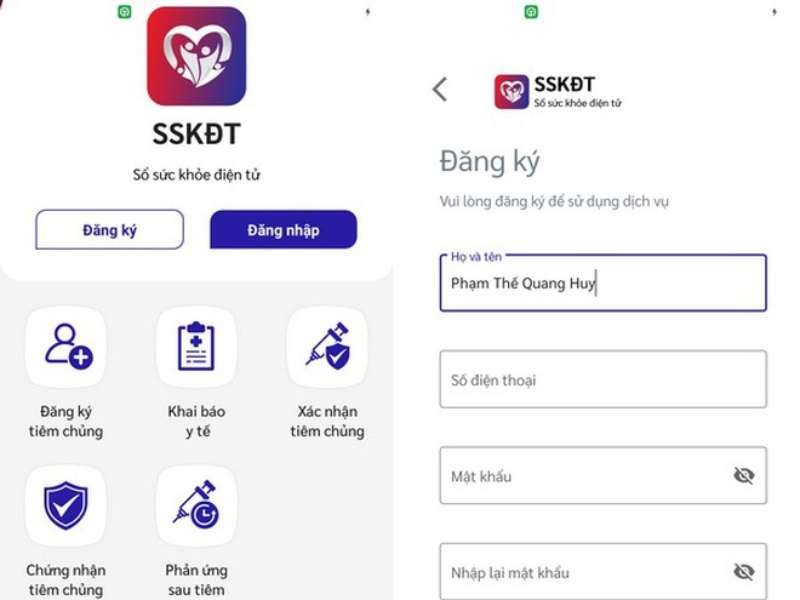Click the Đăng nhập filled button
This screenshot has width=800, height=600.
(284, 230)
